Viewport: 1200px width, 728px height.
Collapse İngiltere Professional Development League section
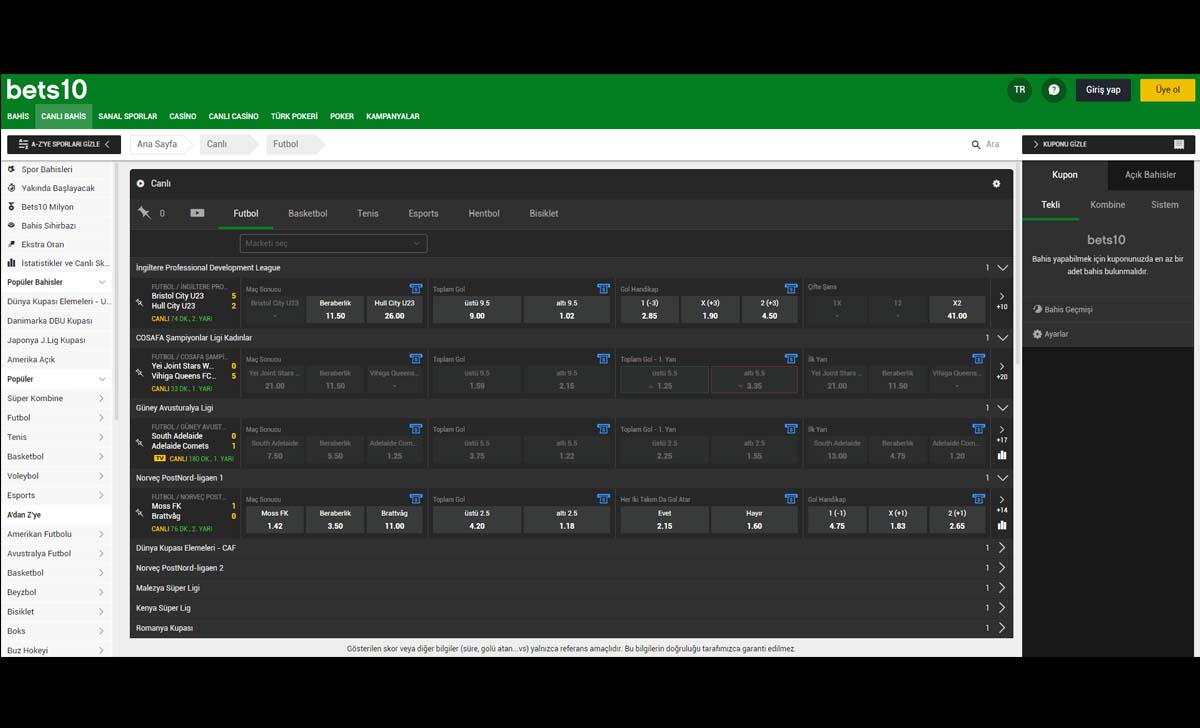tap(1002, 268)
